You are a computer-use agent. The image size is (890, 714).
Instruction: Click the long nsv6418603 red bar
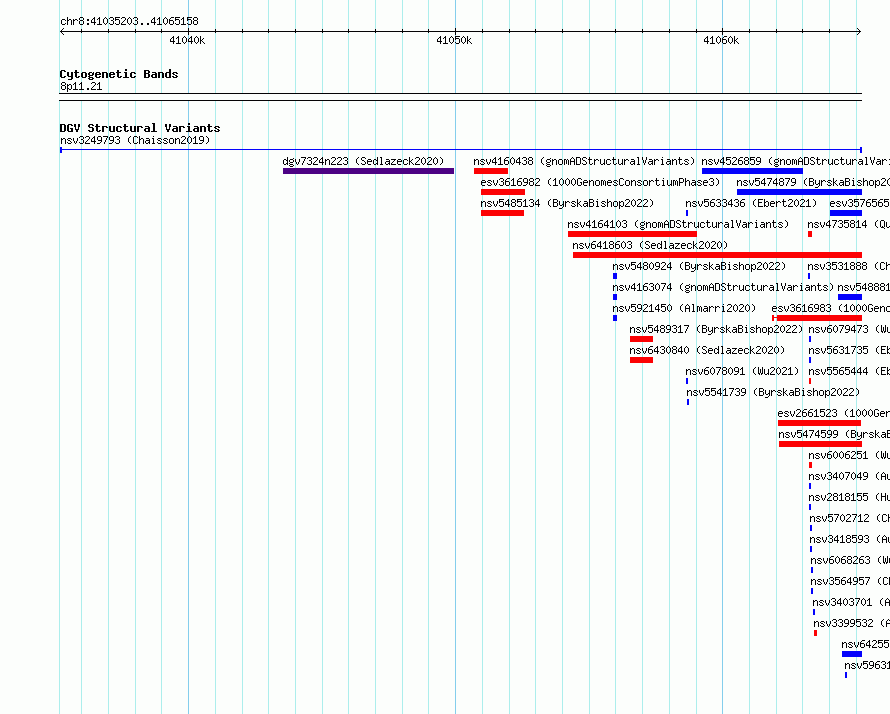coord(717,255)
